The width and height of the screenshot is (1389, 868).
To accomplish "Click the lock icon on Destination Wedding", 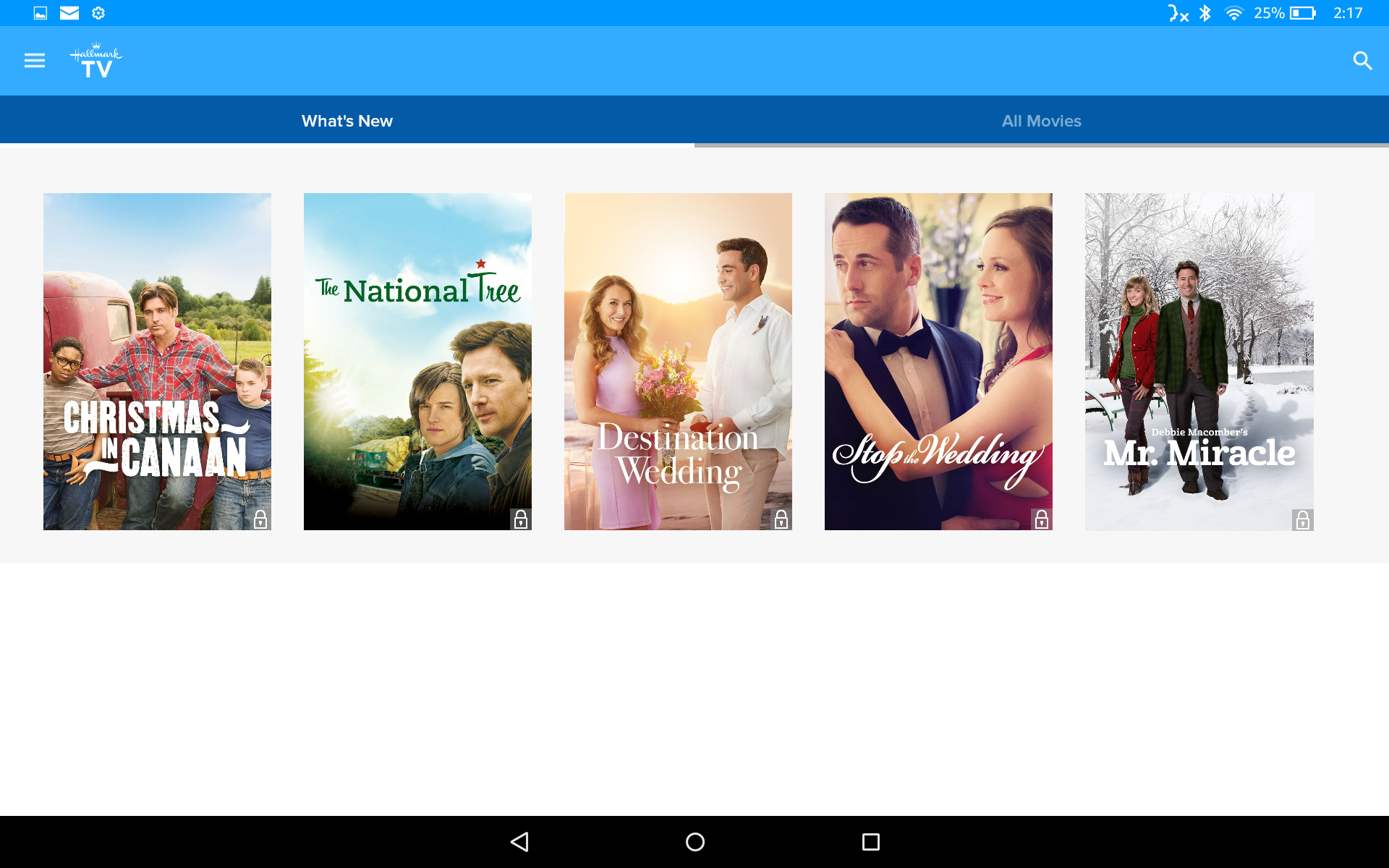I will tap(780, 518).
